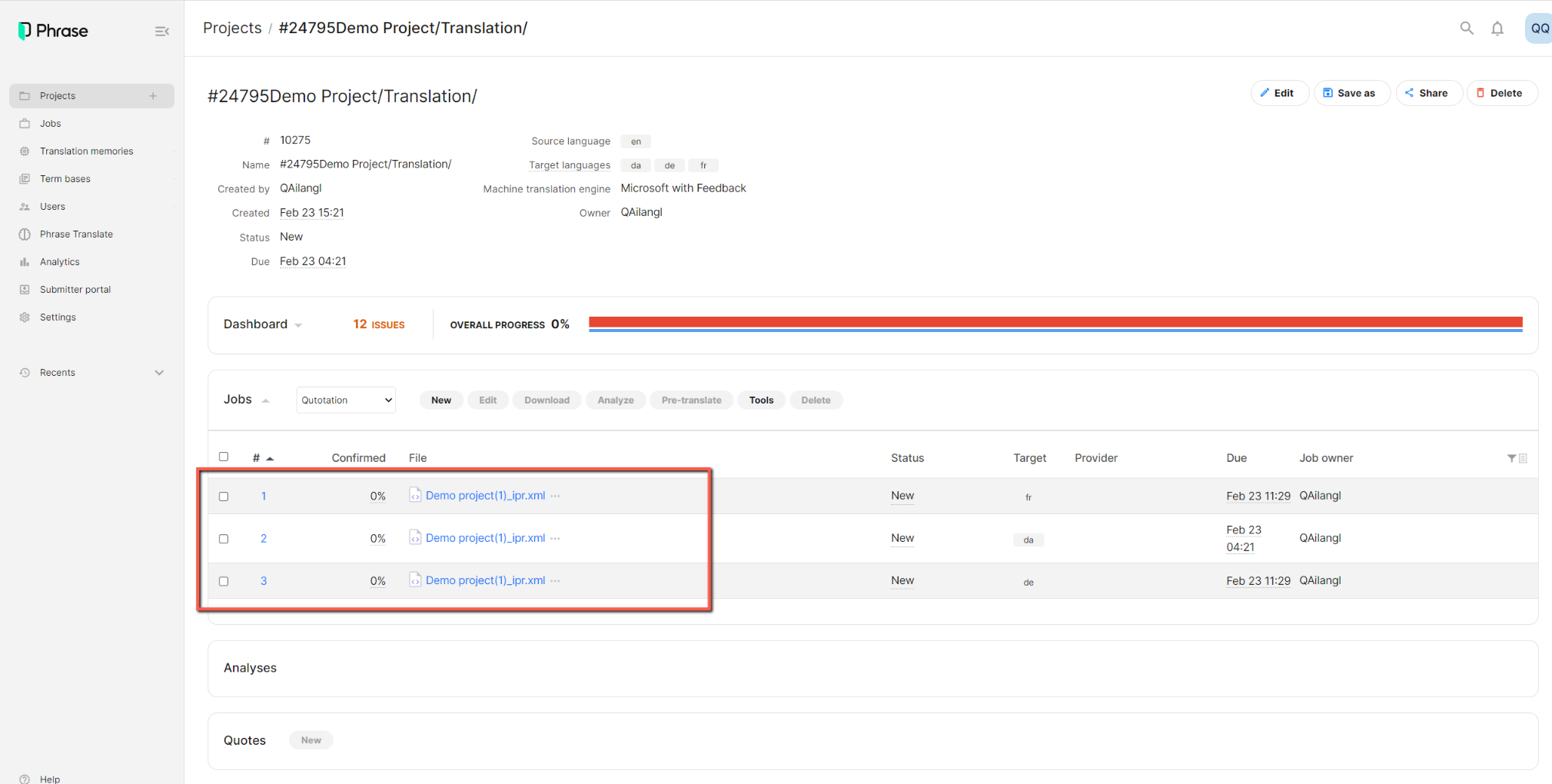The width and height of the screenshot is (1552, 784).
Task: Check the checkbox for job 3
Action: [224, 581]
